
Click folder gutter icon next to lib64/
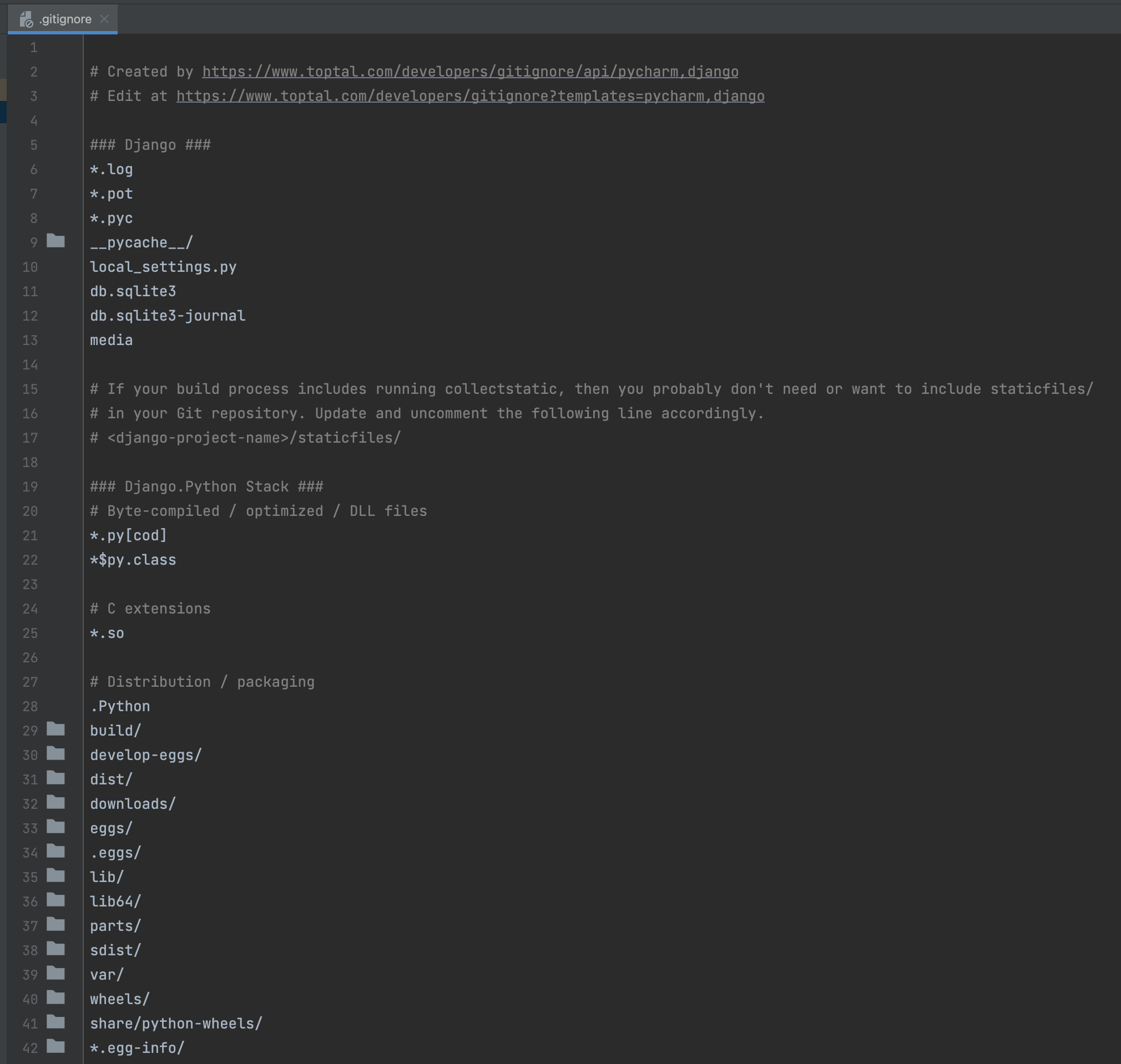pos(55,900)
